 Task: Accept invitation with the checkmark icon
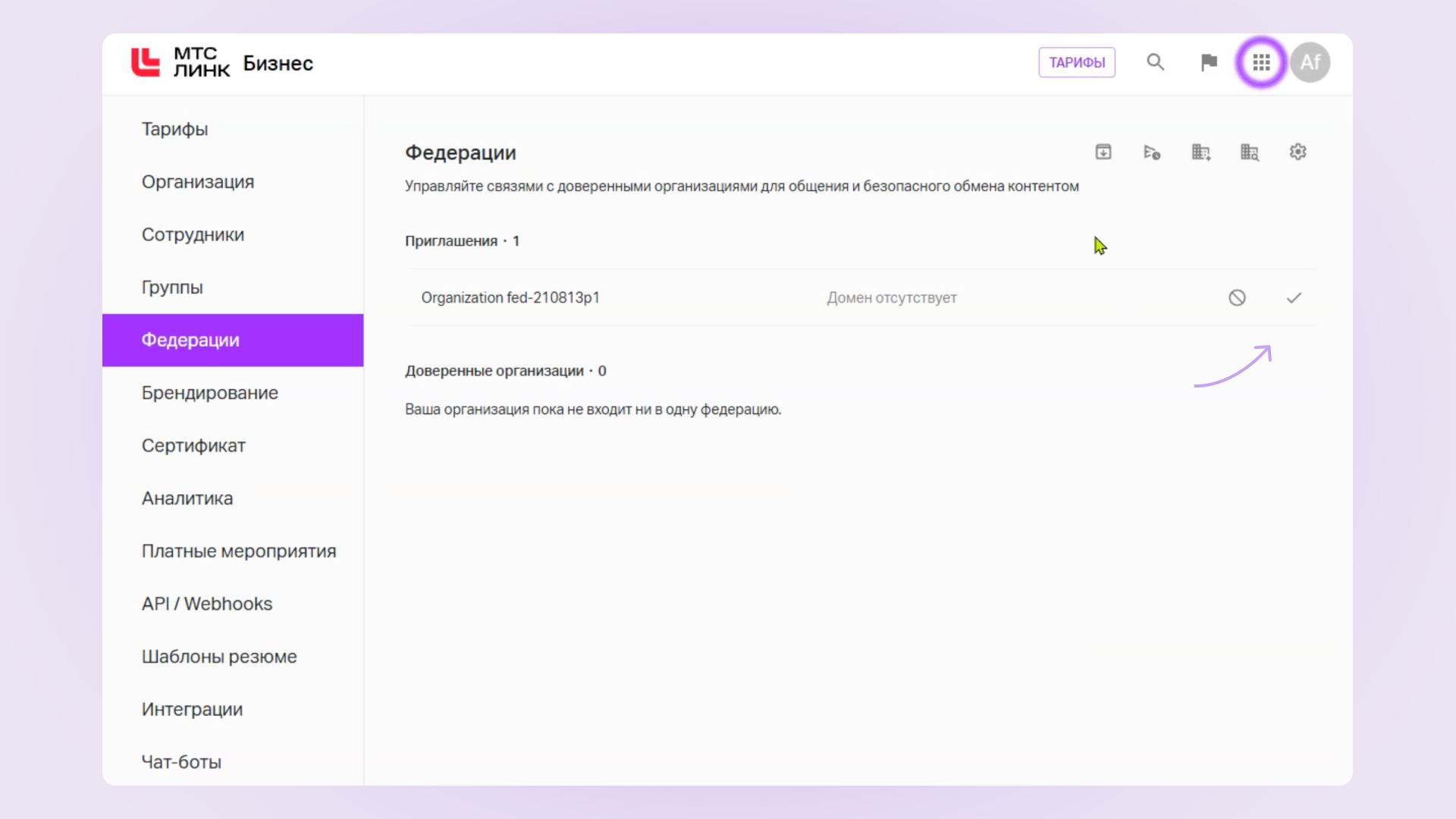(x=1294, y=298)
